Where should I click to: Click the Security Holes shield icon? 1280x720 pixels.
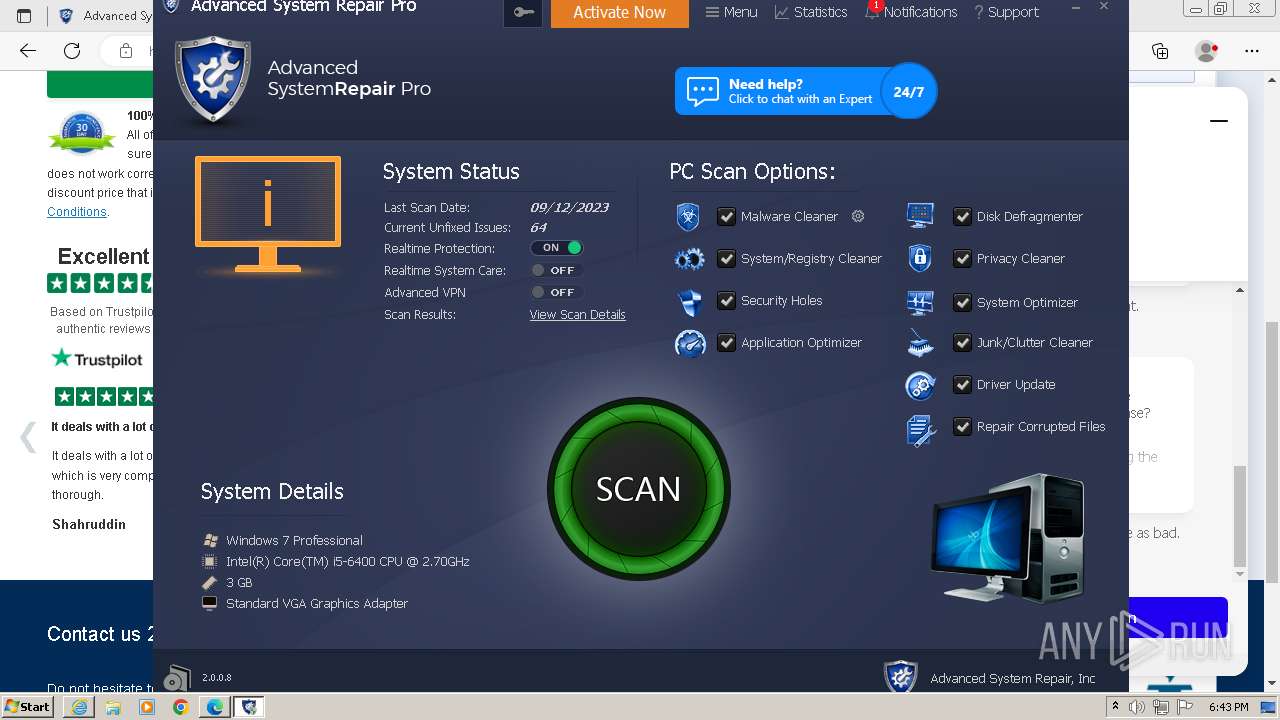tap(690, 301)
